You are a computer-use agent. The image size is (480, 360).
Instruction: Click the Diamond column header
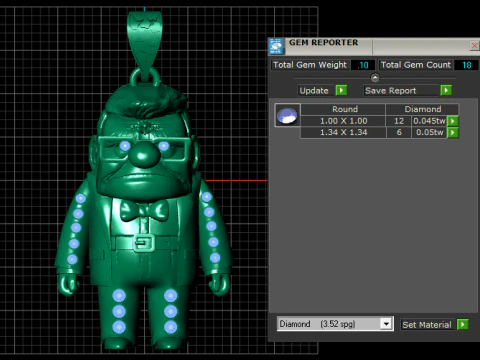(x=423, y=109)
